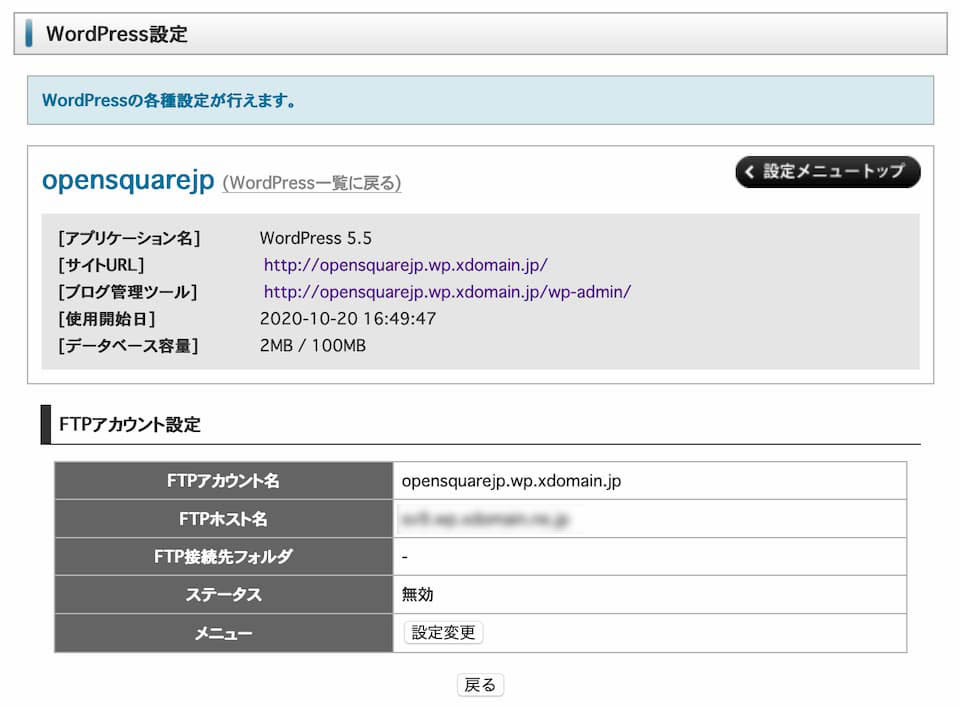960x707 pixels.
Task: Open the wp-admin blog management link
Action: coord(447,292)
